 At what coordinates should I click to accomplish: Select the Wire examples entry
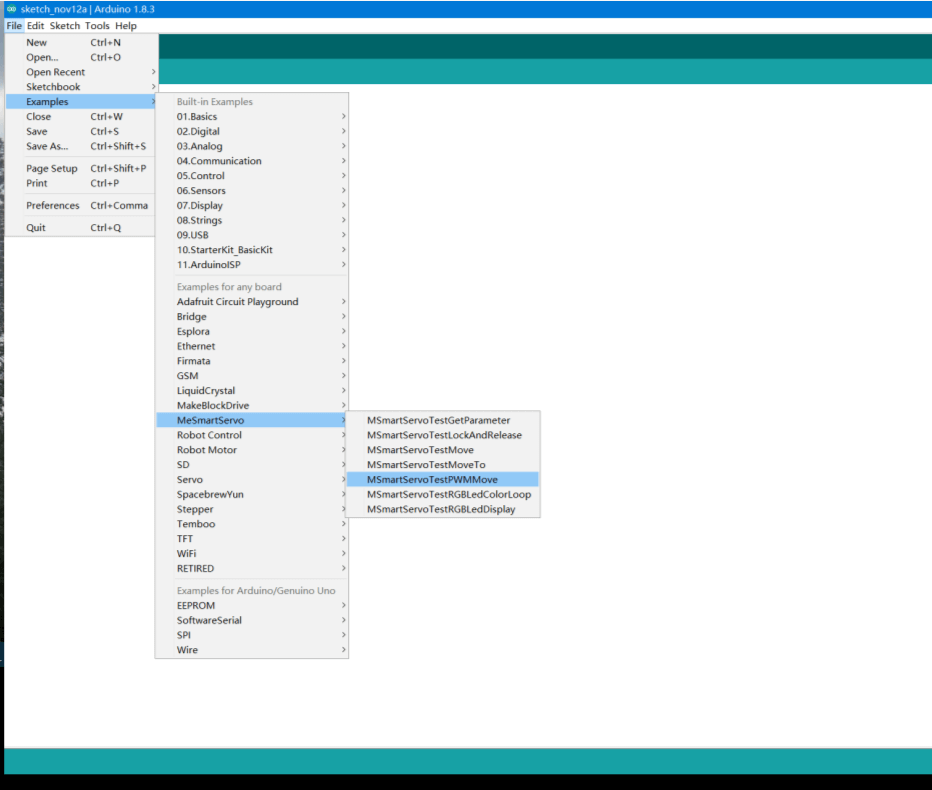pos(252,650)
